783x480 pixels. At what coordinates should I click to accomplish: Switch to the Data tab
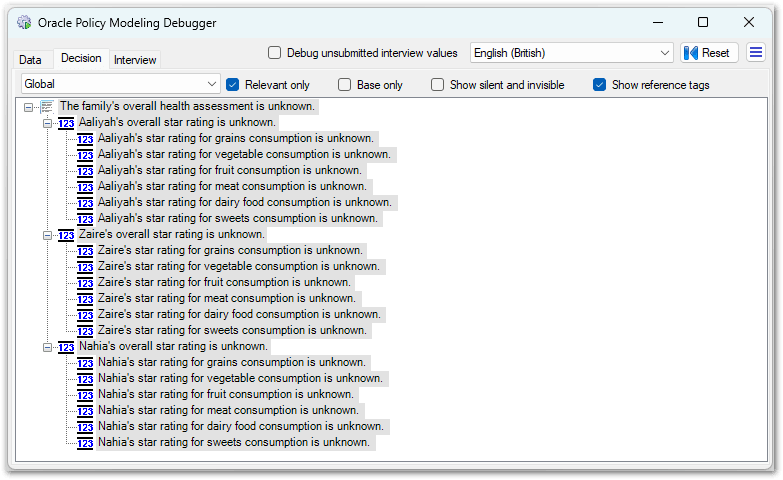coord(30,59)
